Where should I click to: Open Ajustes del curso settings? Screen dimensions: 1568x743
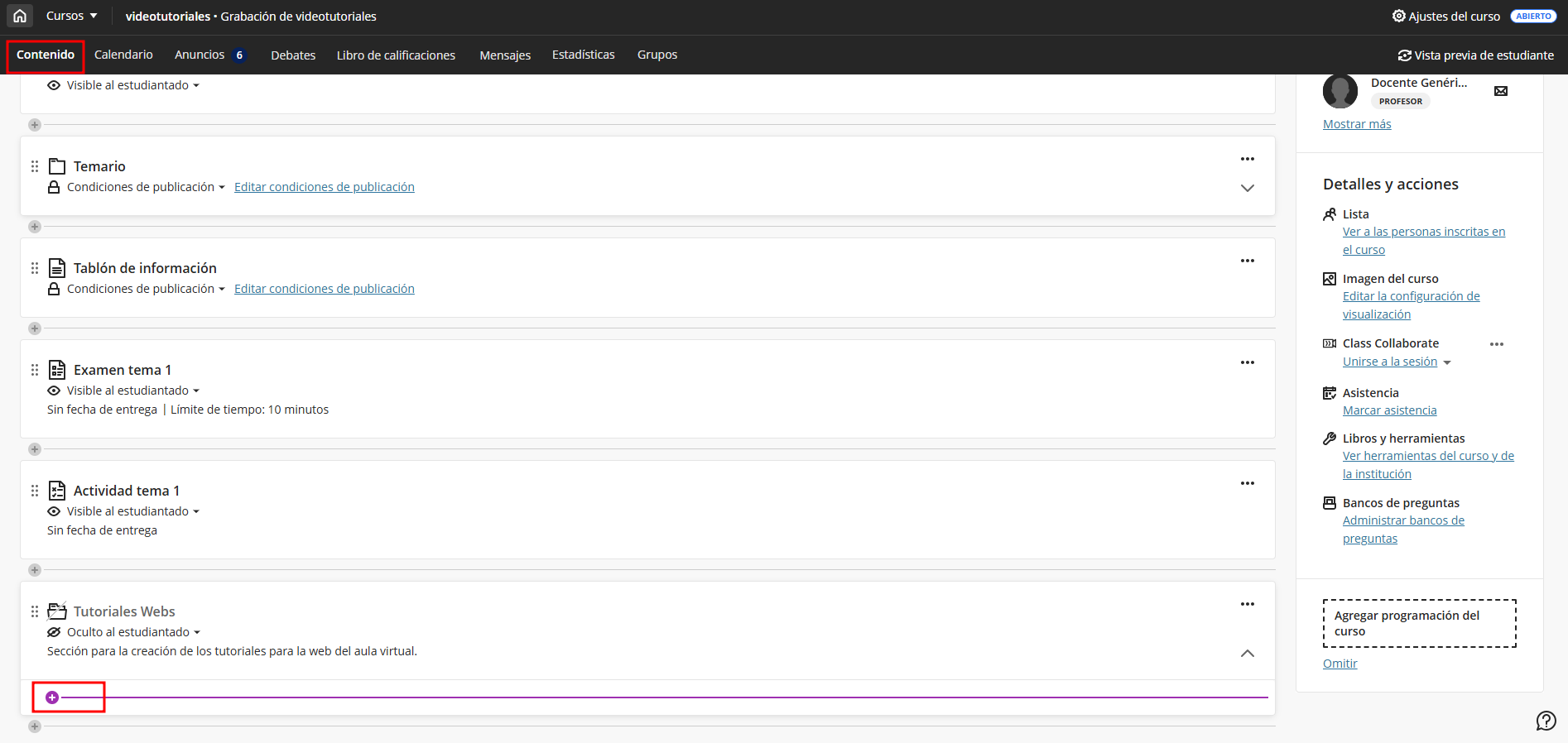[x=1446, y=17]
